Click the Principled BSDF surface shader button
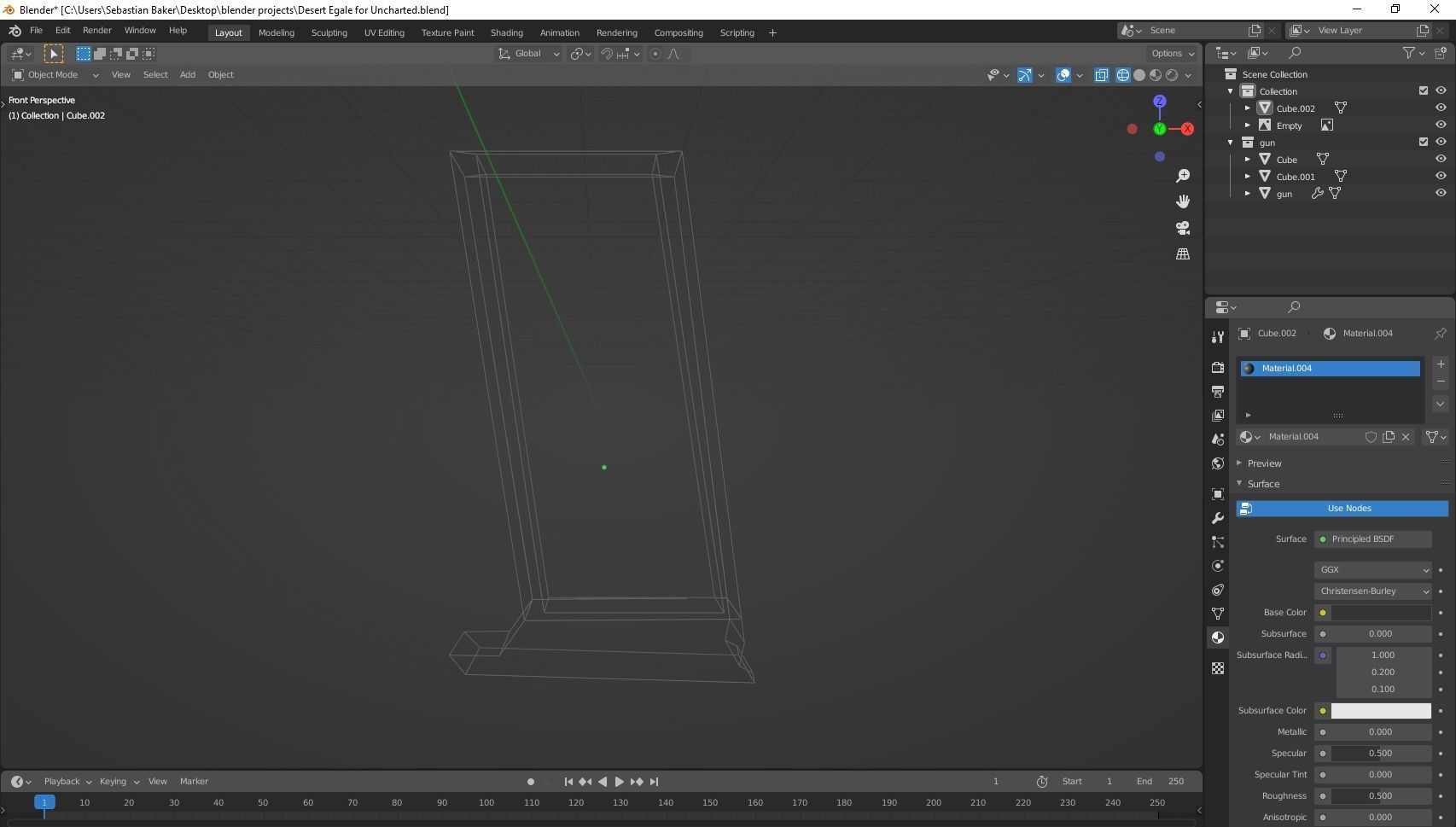 click(x=1372, y=539)
